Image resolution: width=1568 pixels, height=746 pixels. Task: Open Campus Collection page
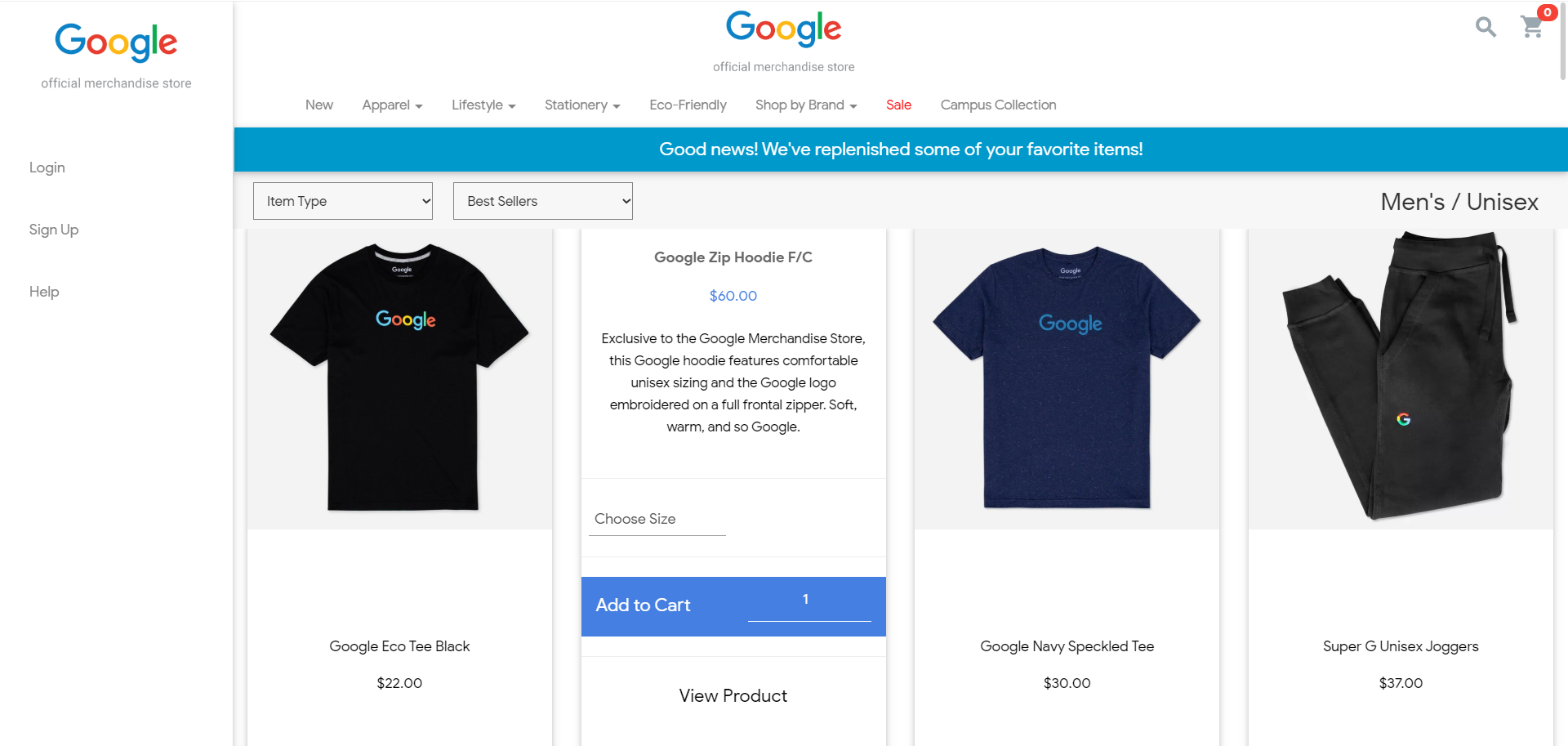998,105
